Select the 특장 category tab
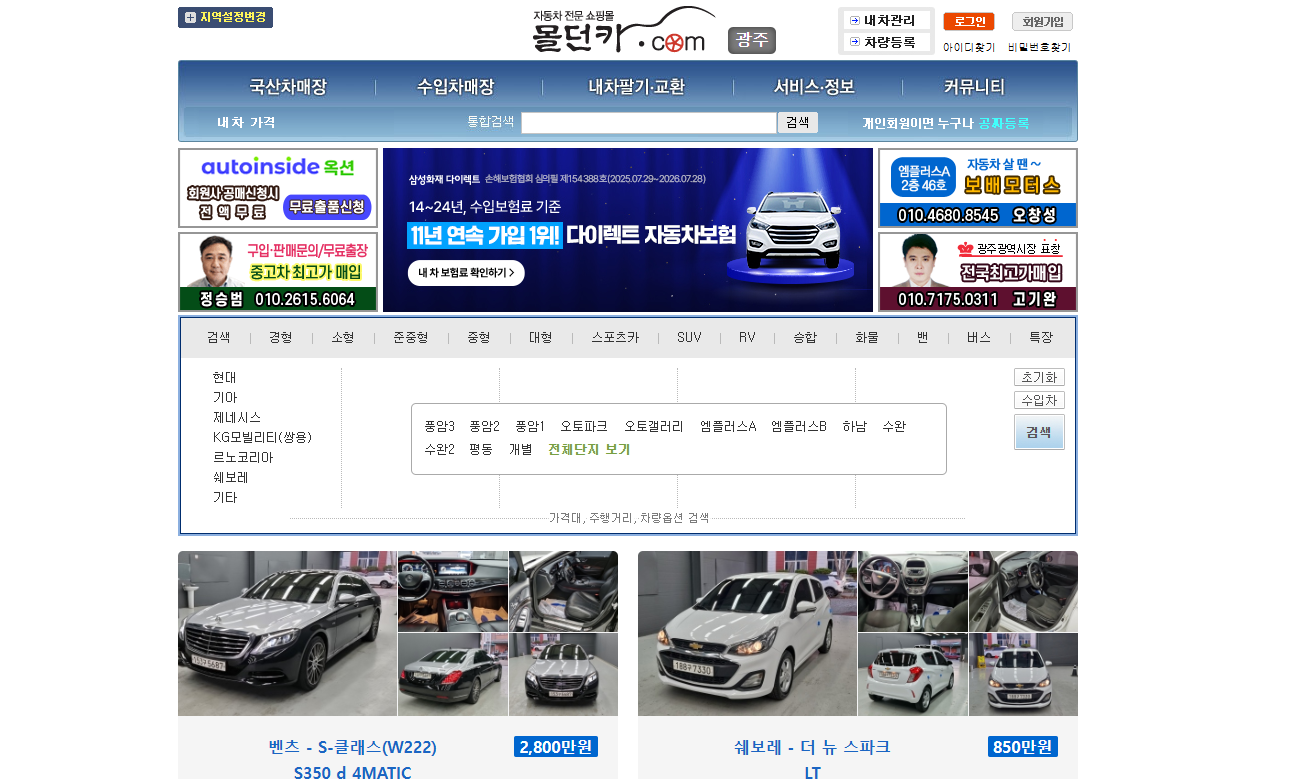The height and width of the screenshot is (779, 1313). pos(1040,338)
